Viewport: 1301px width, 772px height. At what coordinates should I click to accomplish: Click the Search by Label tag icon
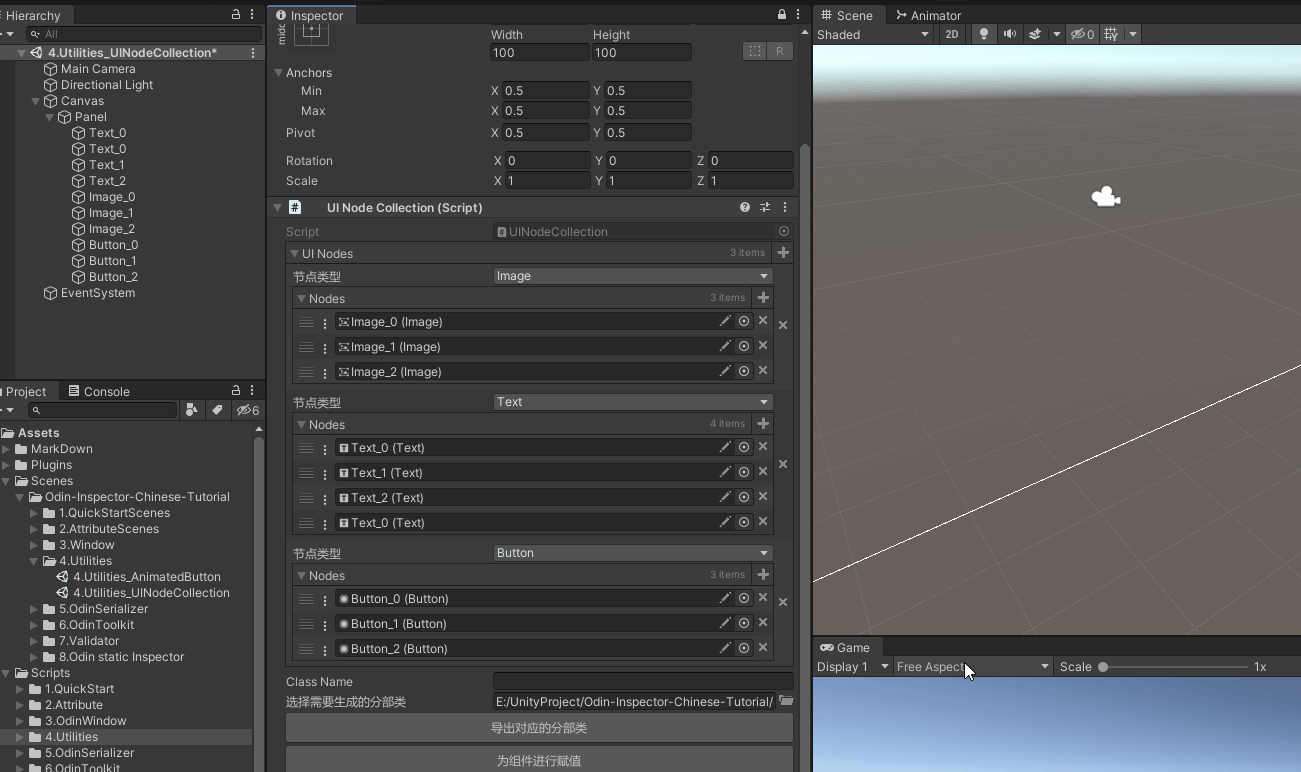point(216,410)
